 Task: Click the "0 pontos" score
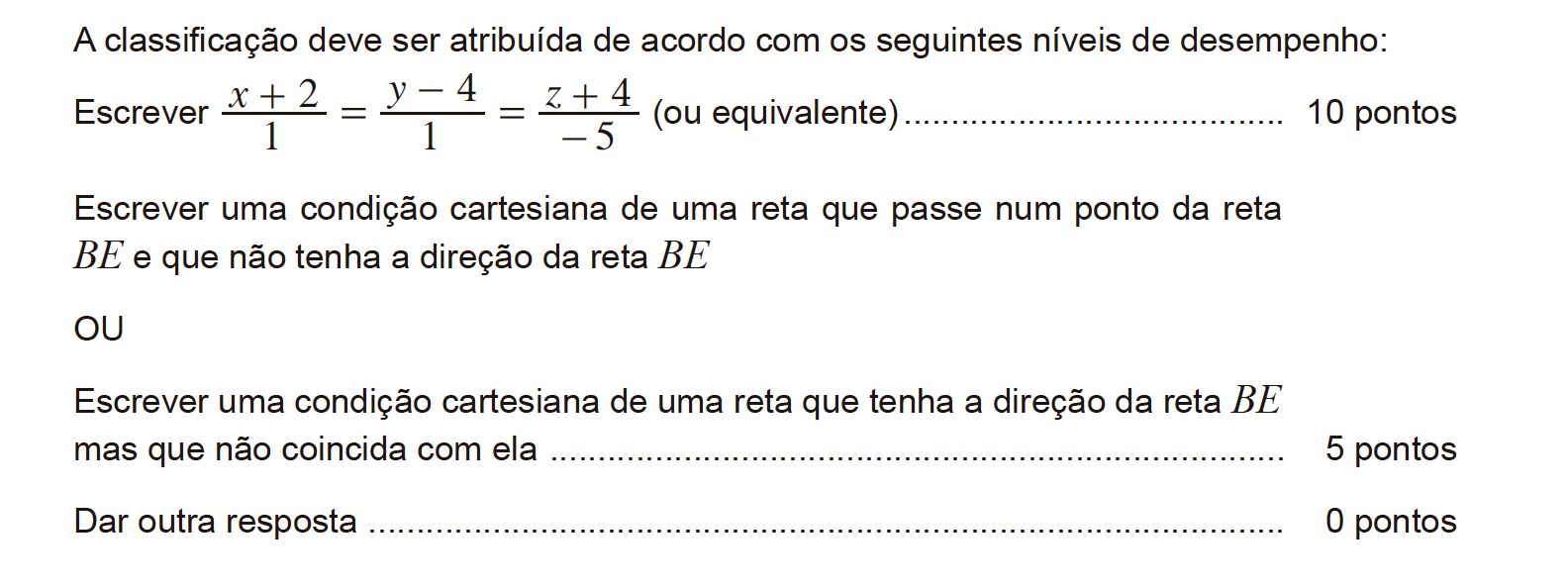(1391, 522)
